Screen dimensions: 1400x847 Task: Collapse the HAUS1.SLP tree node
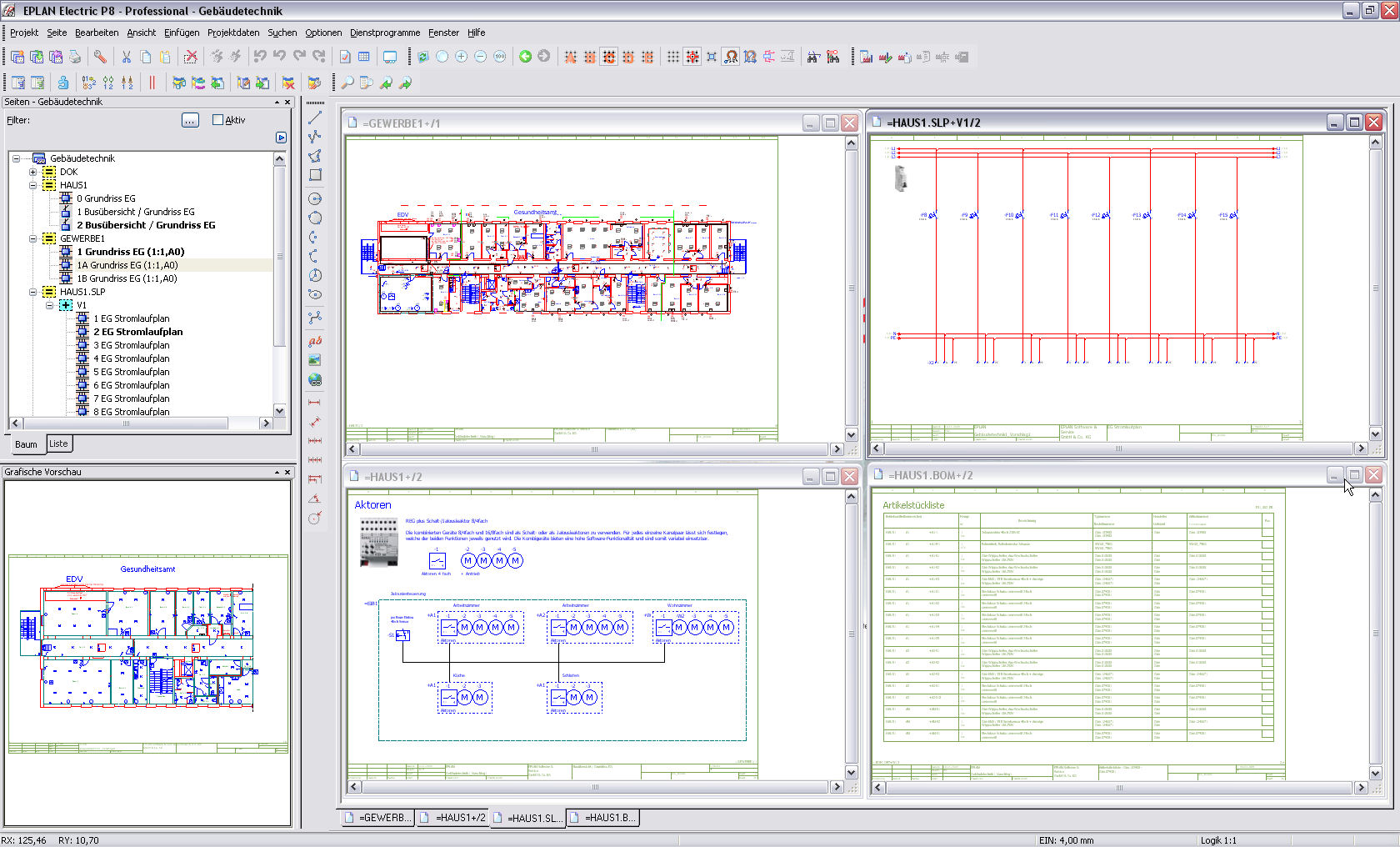[33, 292]
